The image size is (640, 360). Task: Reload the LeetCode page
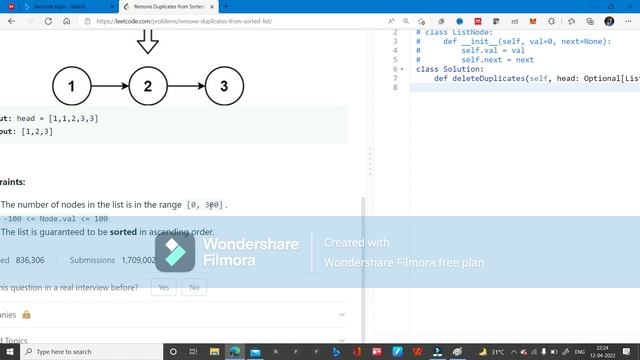(x=48, y=21)
